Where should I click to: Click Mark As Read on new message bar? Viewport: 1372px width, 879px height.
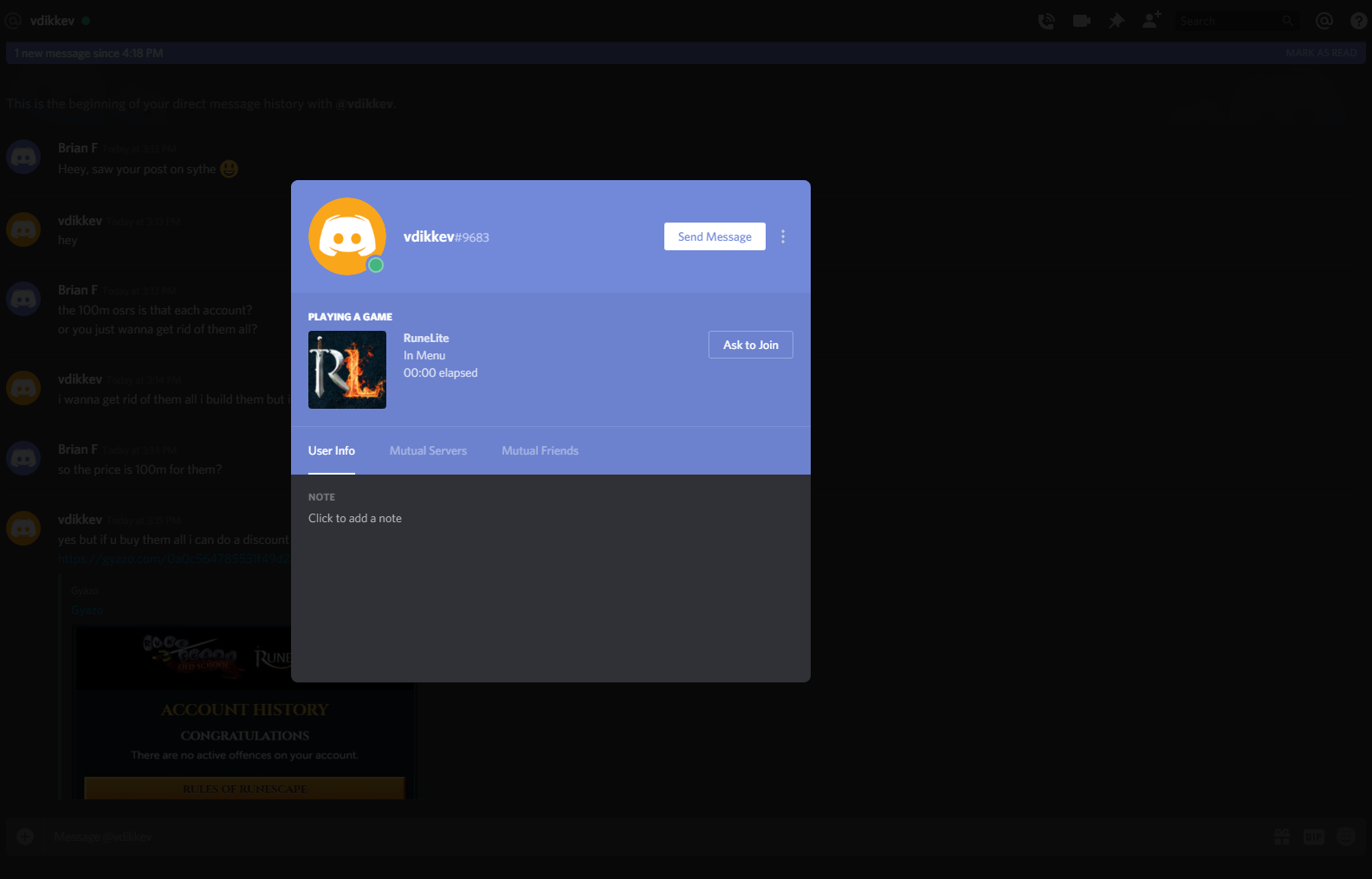[x=1321, y=53]
